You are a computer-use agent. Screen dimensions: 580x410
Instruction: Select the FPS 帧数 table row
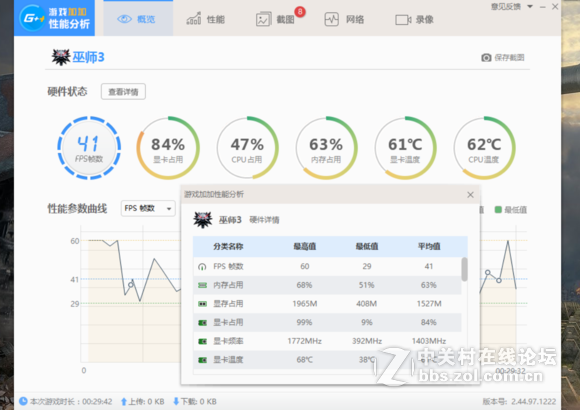(x=327, y=266)
